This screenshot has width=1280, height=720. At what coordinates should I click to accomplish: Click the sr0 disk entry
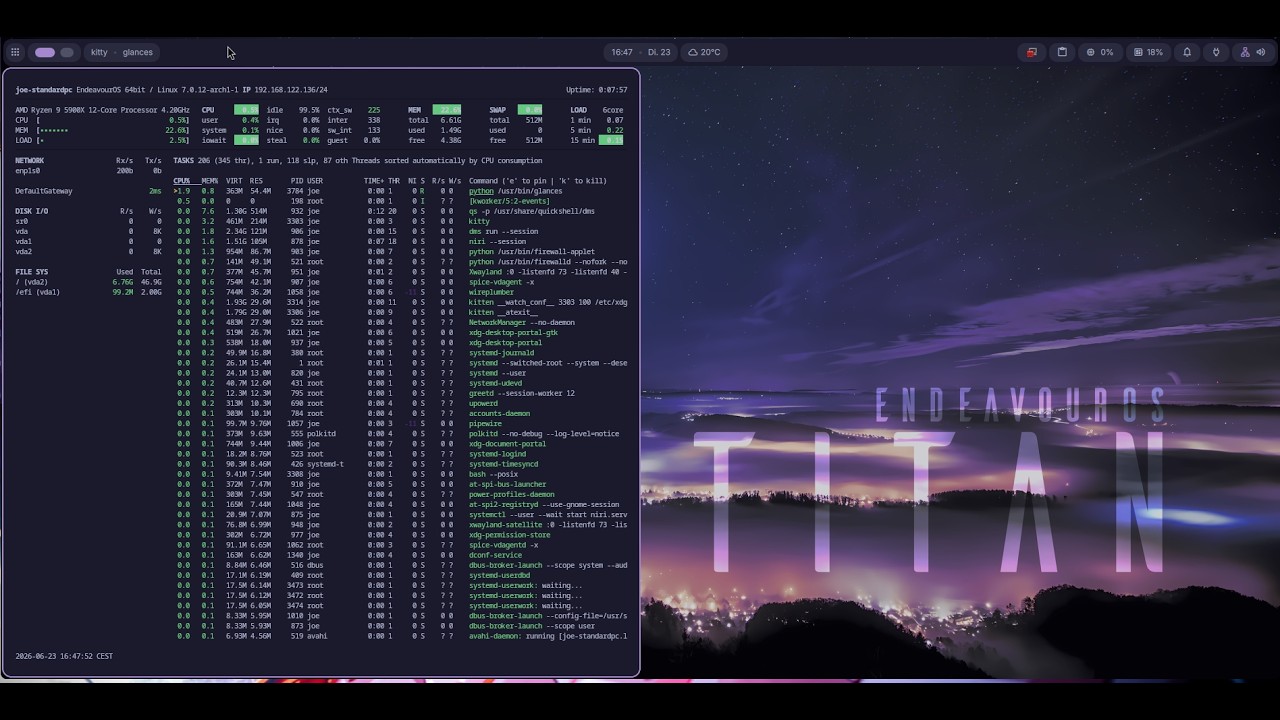click(22, 221)
